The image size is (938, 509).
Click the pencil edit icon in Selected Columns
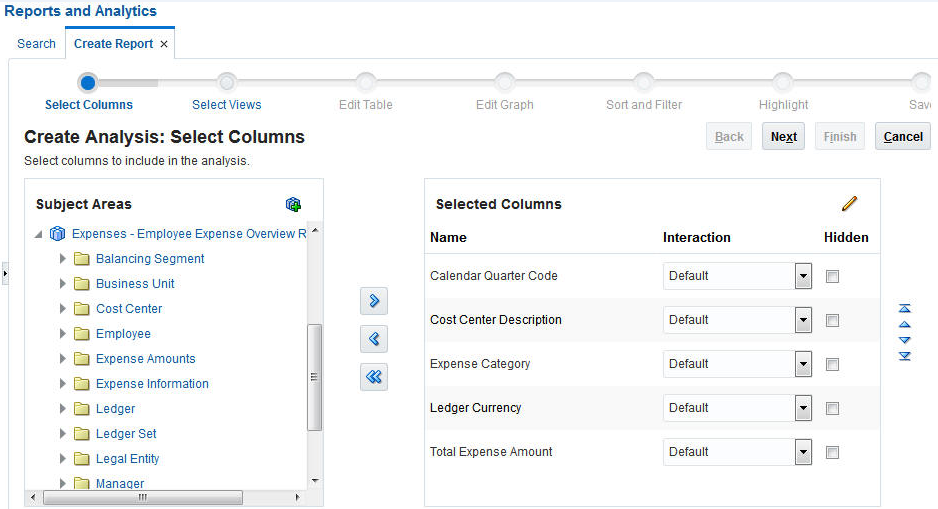pos(850,203)
